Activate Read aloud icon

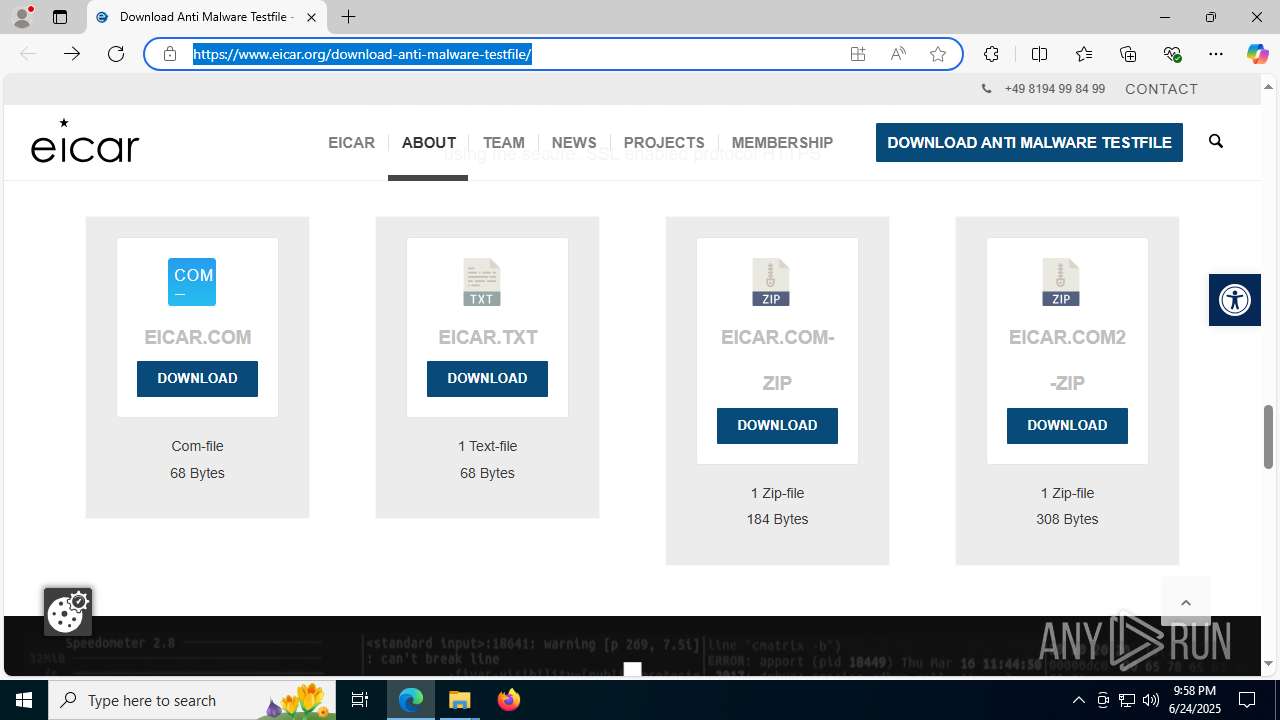coord(898,54)
